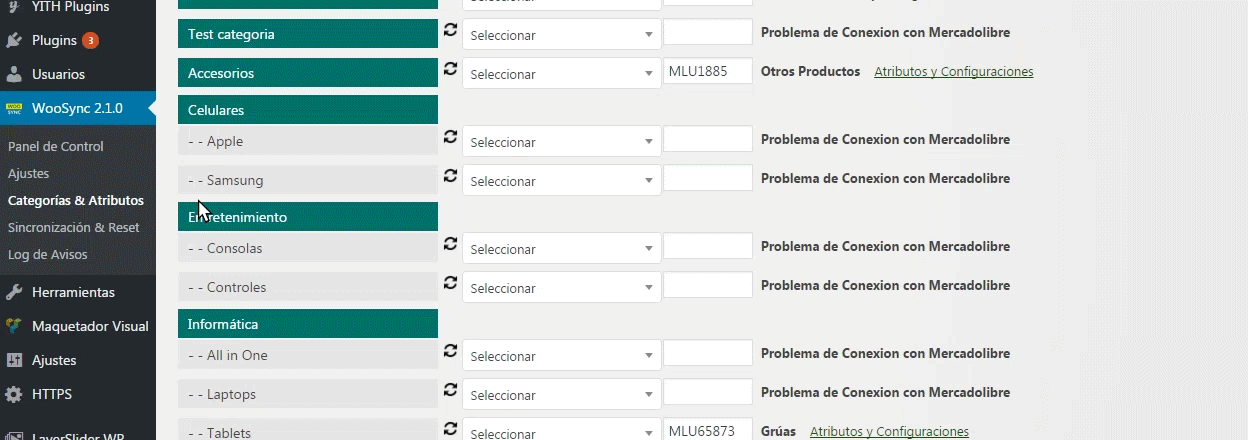The image size is (1248, 440).
Task: Open Log de Avisos submenu item
Action: tap(48, 254)
